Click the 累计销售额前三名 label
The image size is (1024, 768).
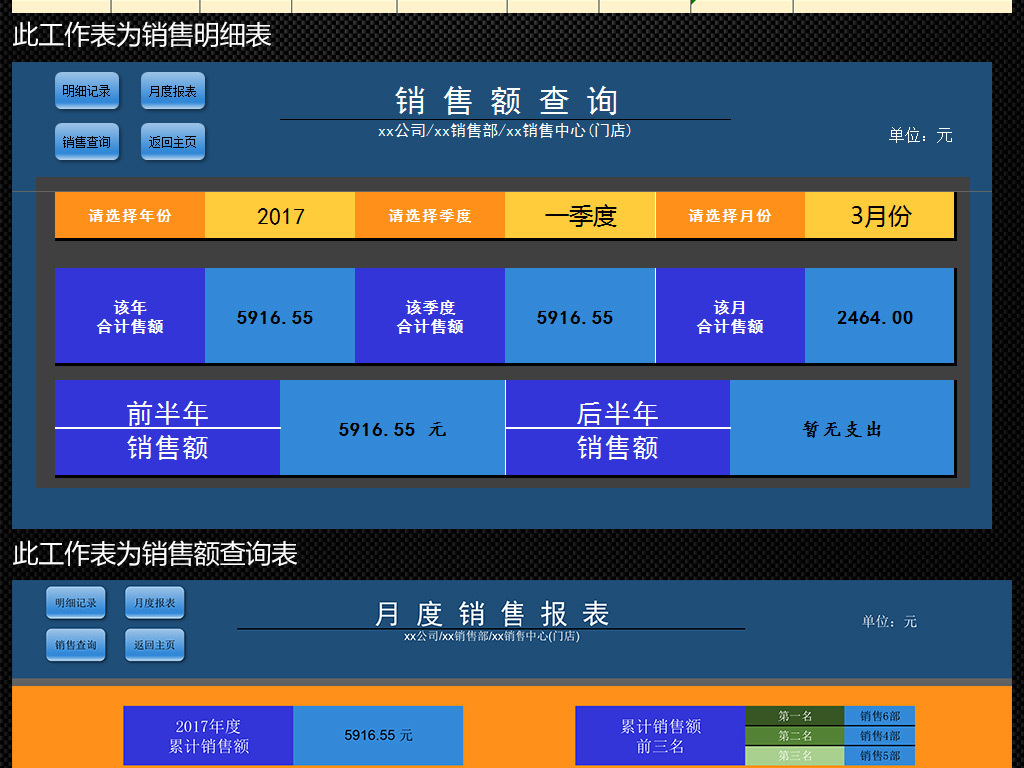coord(660,735)
